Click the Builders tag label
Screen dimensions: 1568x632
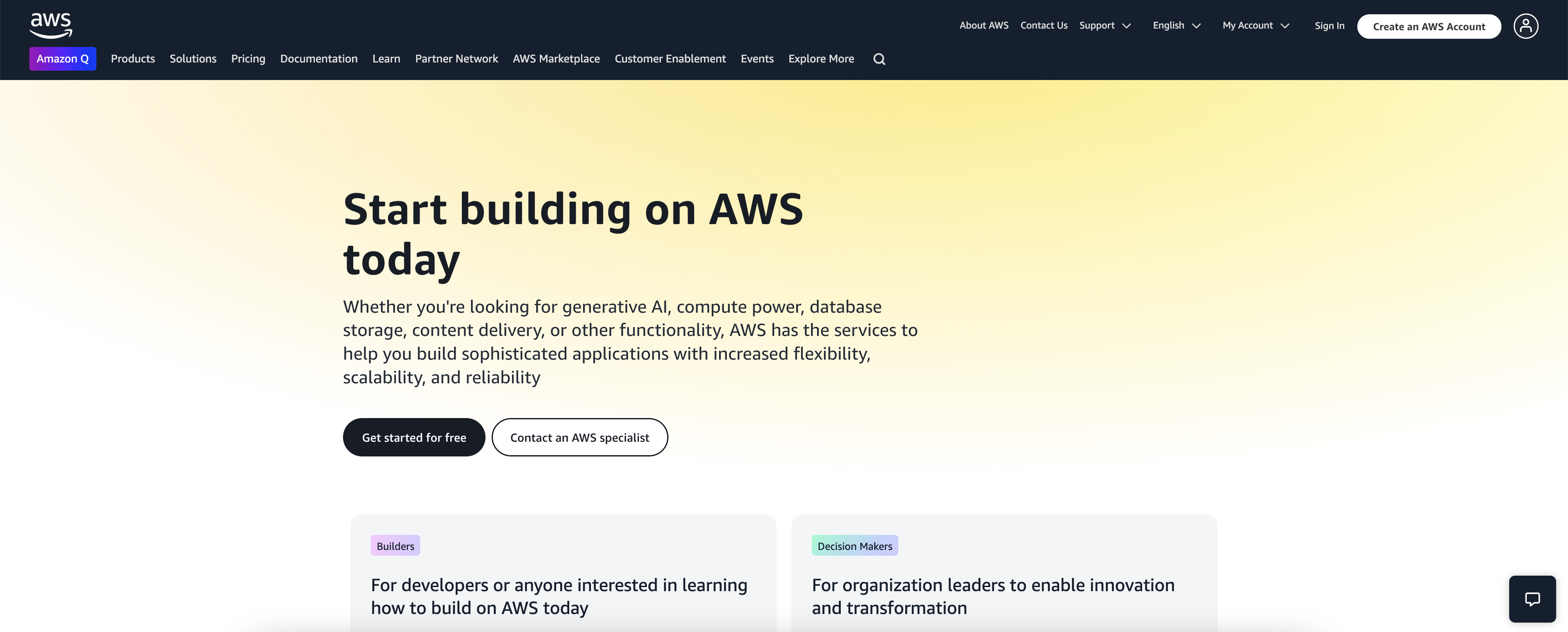point(395,545)
